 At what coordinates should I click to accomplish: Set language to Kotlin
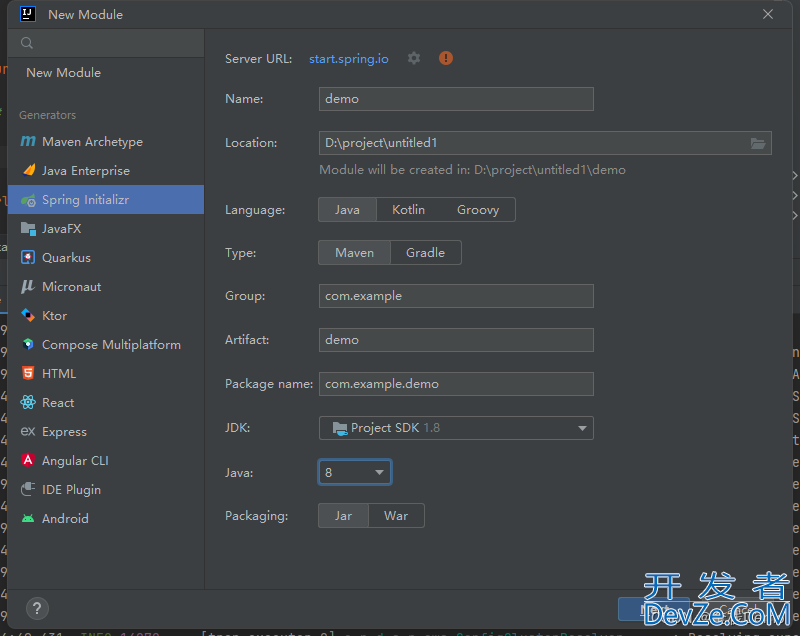tap(408, 210)
